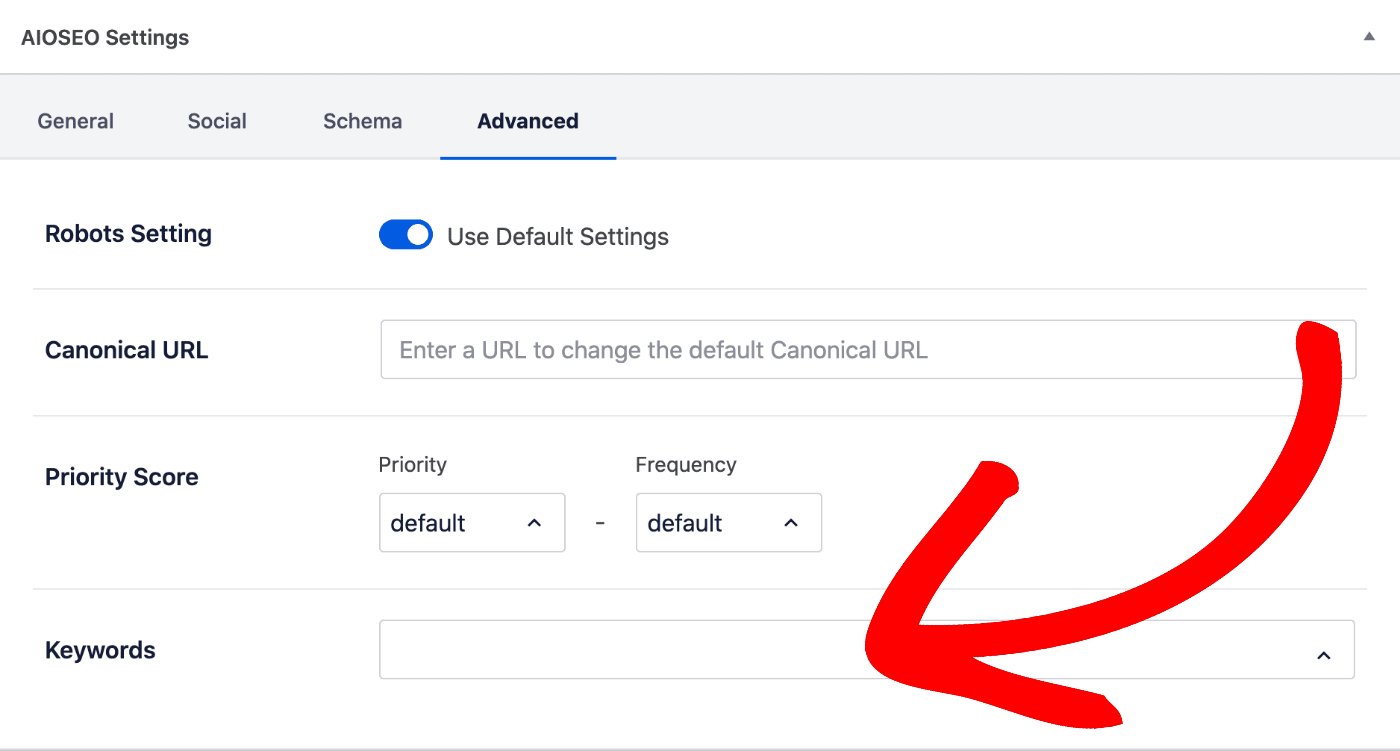Collapse the AIOSEO Settings panel arrow
Image resolution: width=1400 pixels, height=751 pixels.
point(1368,37)
